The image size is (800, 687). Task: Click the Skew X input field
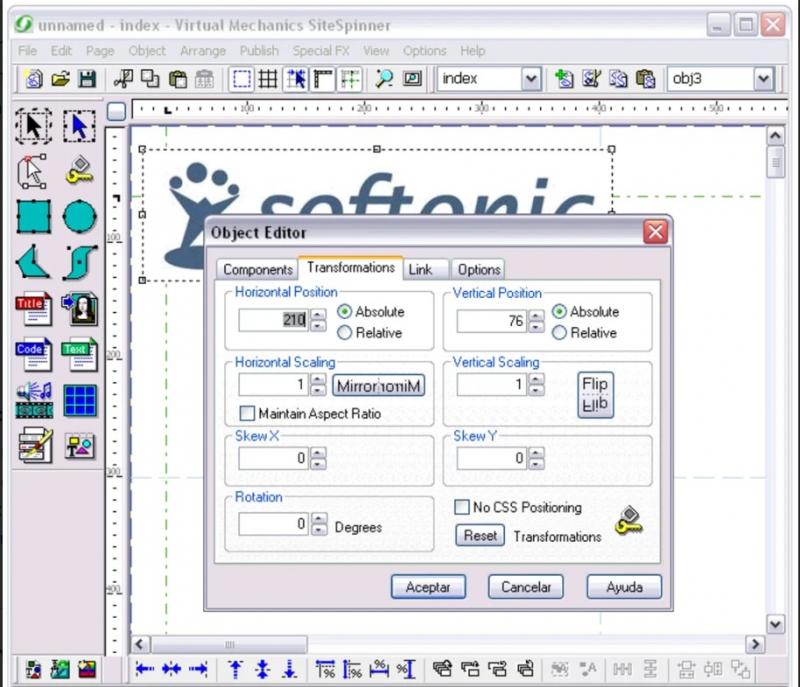click(273, 458)
